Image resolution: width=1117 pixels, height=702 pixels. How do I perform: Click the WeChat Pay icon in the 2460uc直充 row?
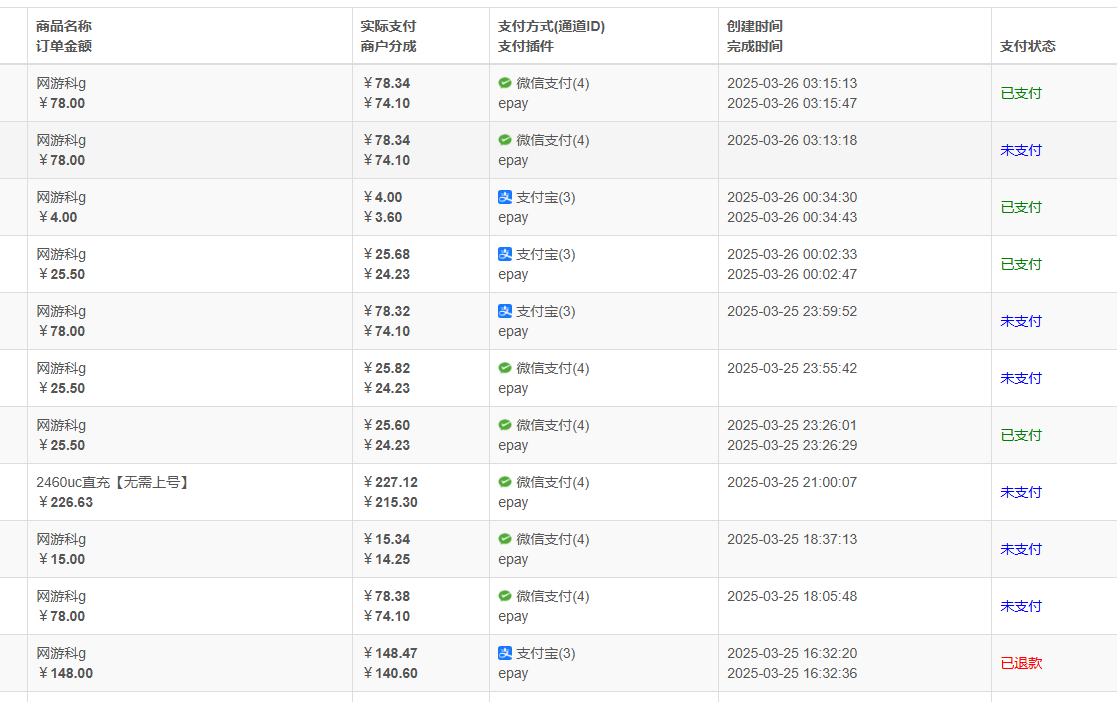[505, 483]
